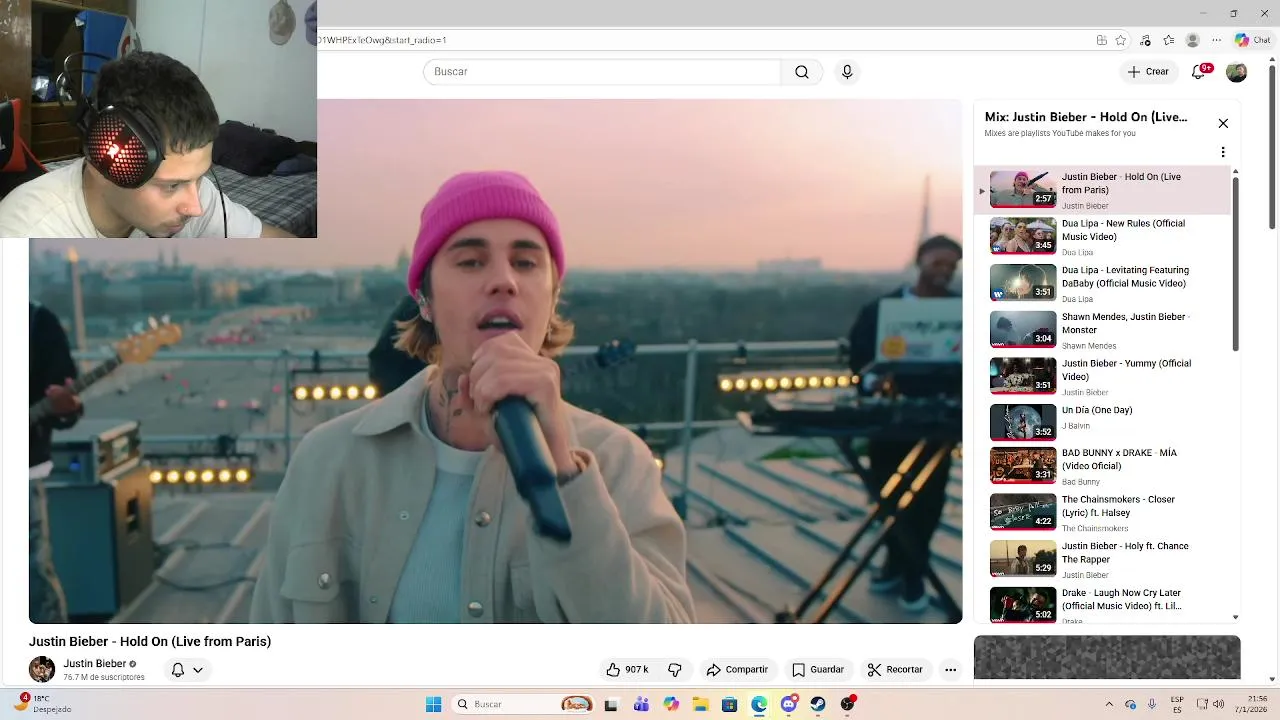Open YouTube account avatar menu
This screenshot has height=720, width=1280.
[1237, 72]
